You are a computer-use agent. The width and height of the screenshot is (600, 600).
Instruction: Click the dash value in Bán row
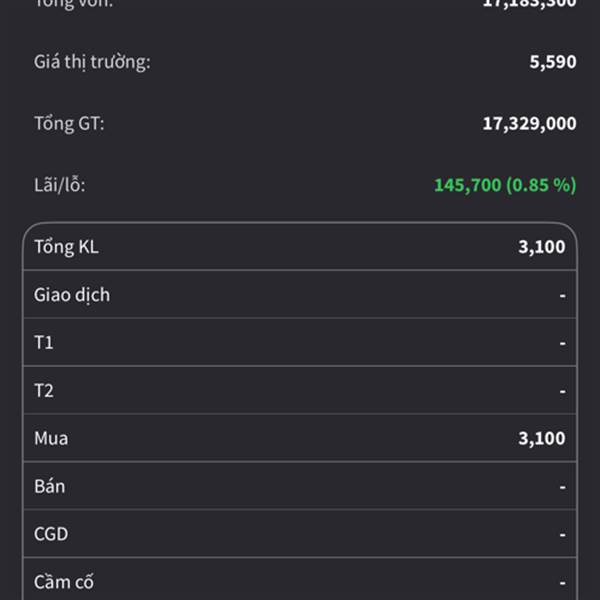click(562, 486)
